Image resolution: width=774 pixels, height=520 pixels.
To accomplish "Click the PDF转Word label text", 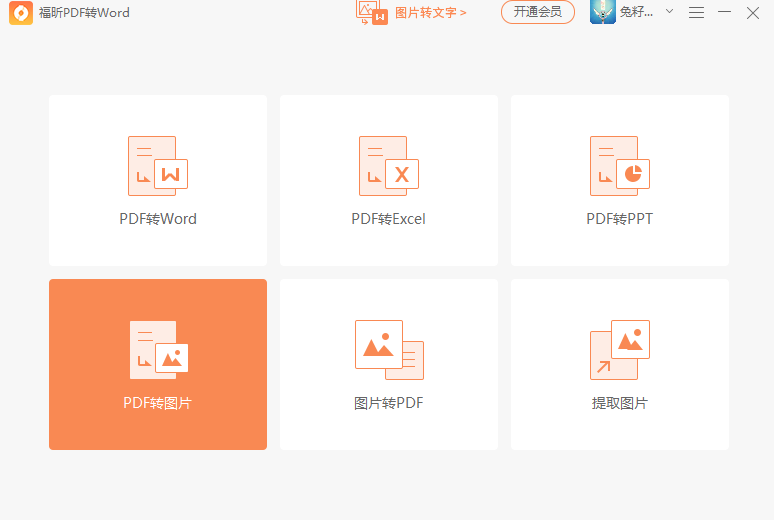I will [158, 219].
